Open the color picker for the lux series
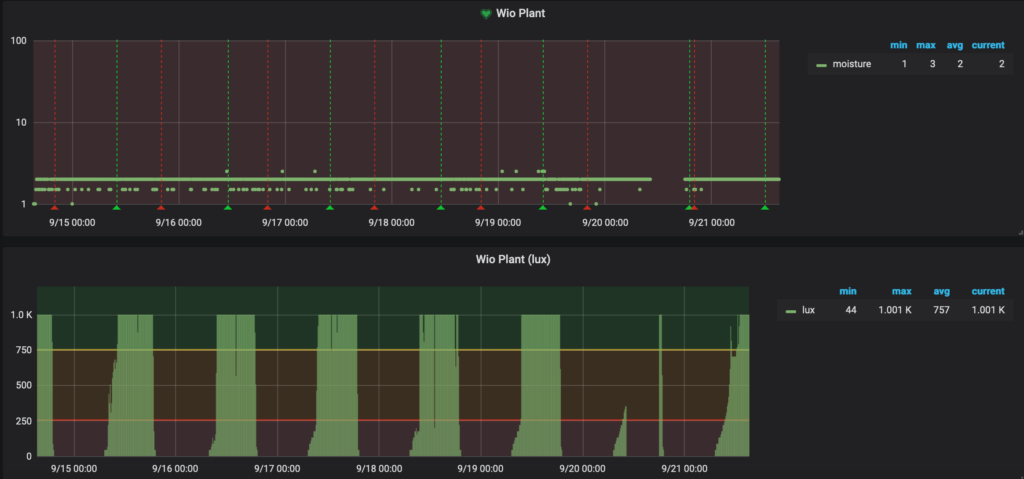Screen dimensions: 1024x479 tap(791, 310)
